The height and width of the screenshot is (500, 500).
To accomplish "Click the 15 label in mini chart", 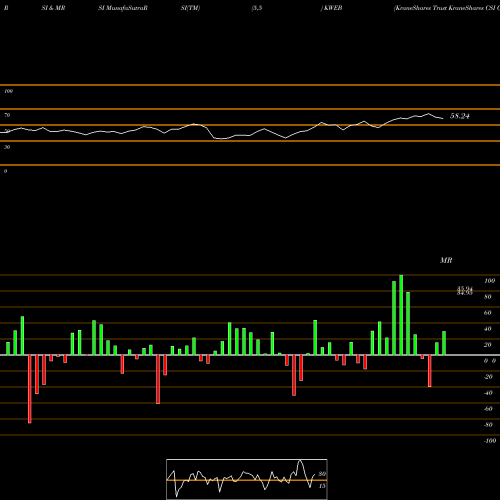I will pyautogui.click(x=322, y=486).
